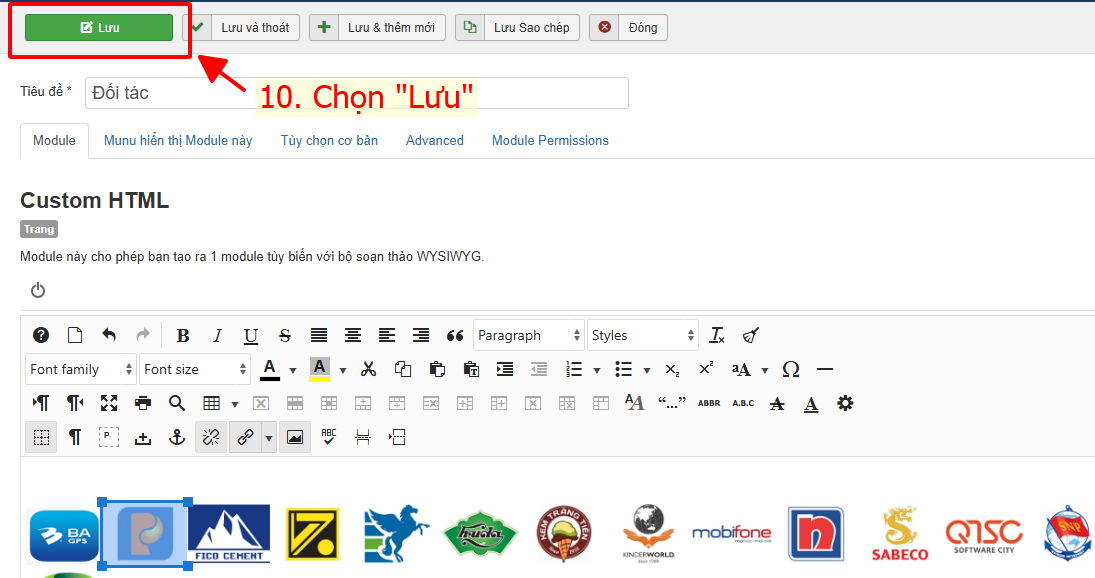Click insert link chain icon

coord(245,438)
